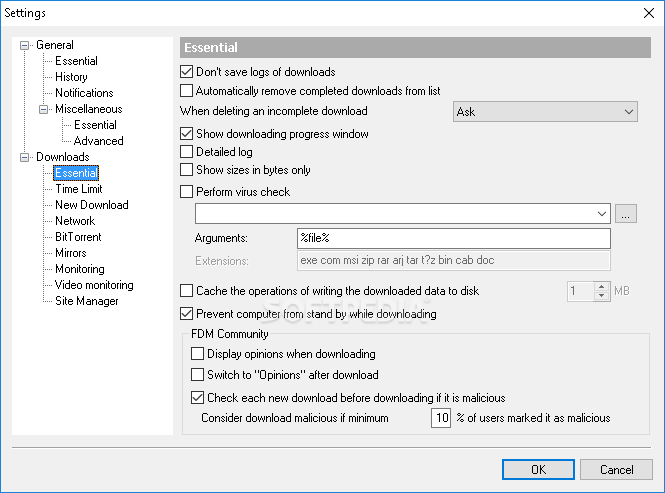Open the New Download page
The height and width of the screenshot is (493, 665).
pos(92,205)
